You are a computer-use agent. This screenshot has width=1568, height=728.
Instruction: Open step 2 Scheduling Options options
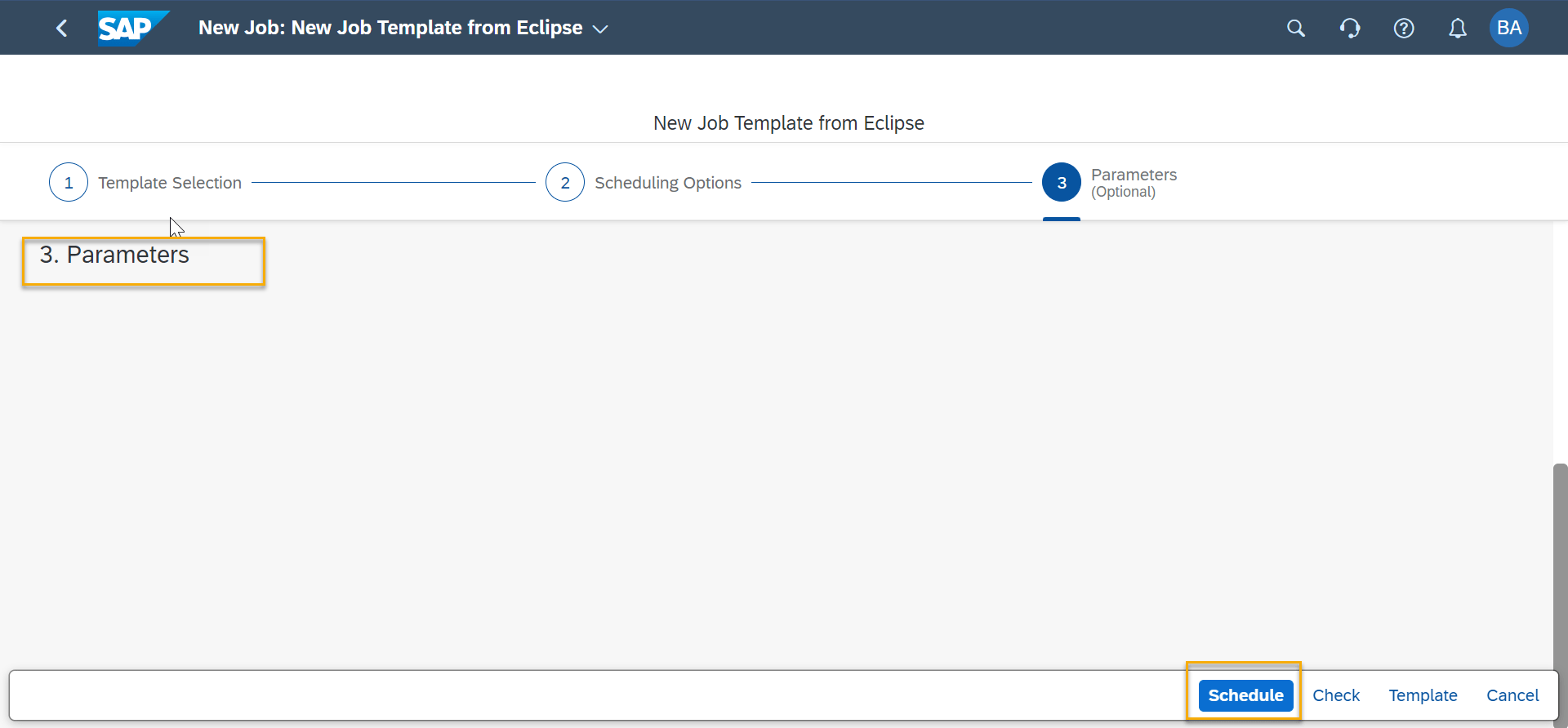point(564,182)
